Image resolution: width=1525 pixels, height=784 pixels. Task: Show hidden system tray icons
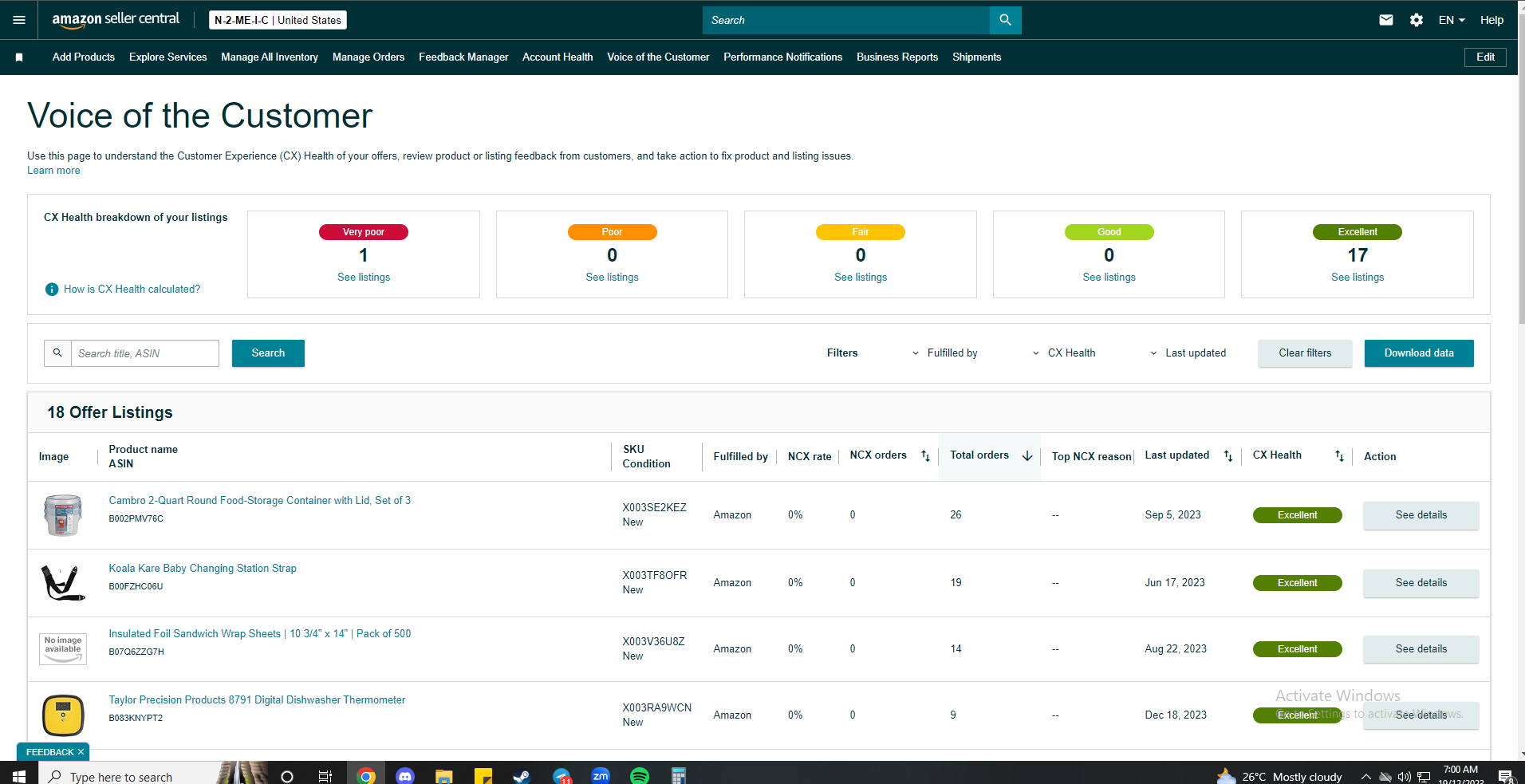[x=1366, y=777]
